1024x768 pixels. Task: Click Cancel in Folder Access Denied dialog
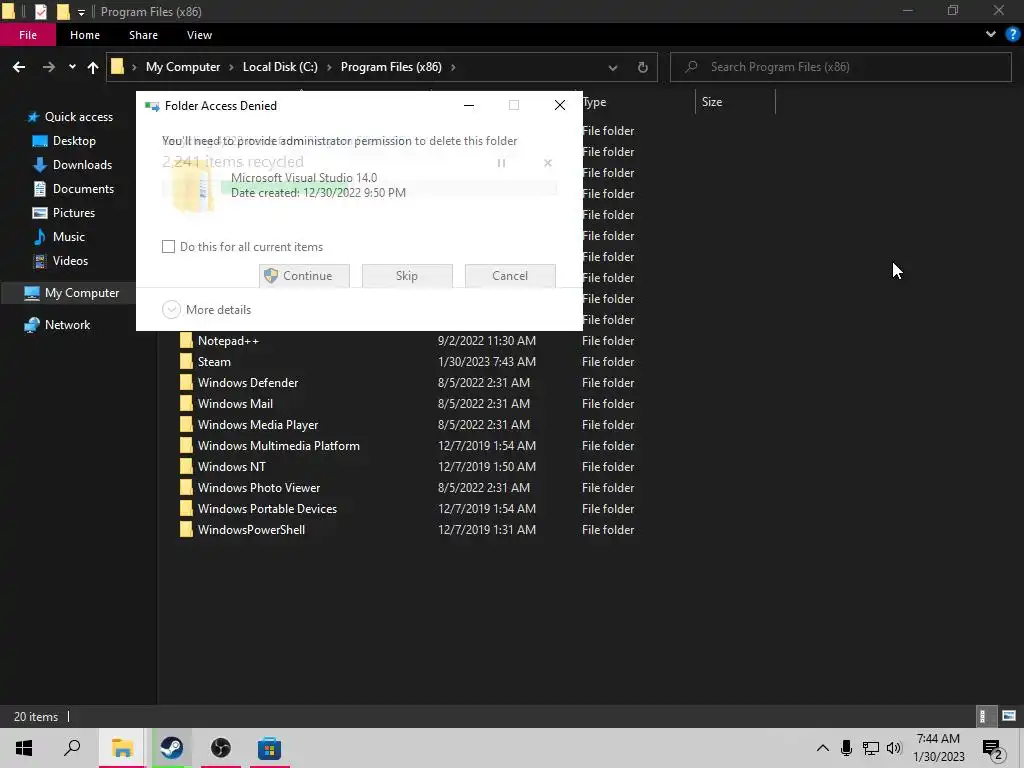510,276
